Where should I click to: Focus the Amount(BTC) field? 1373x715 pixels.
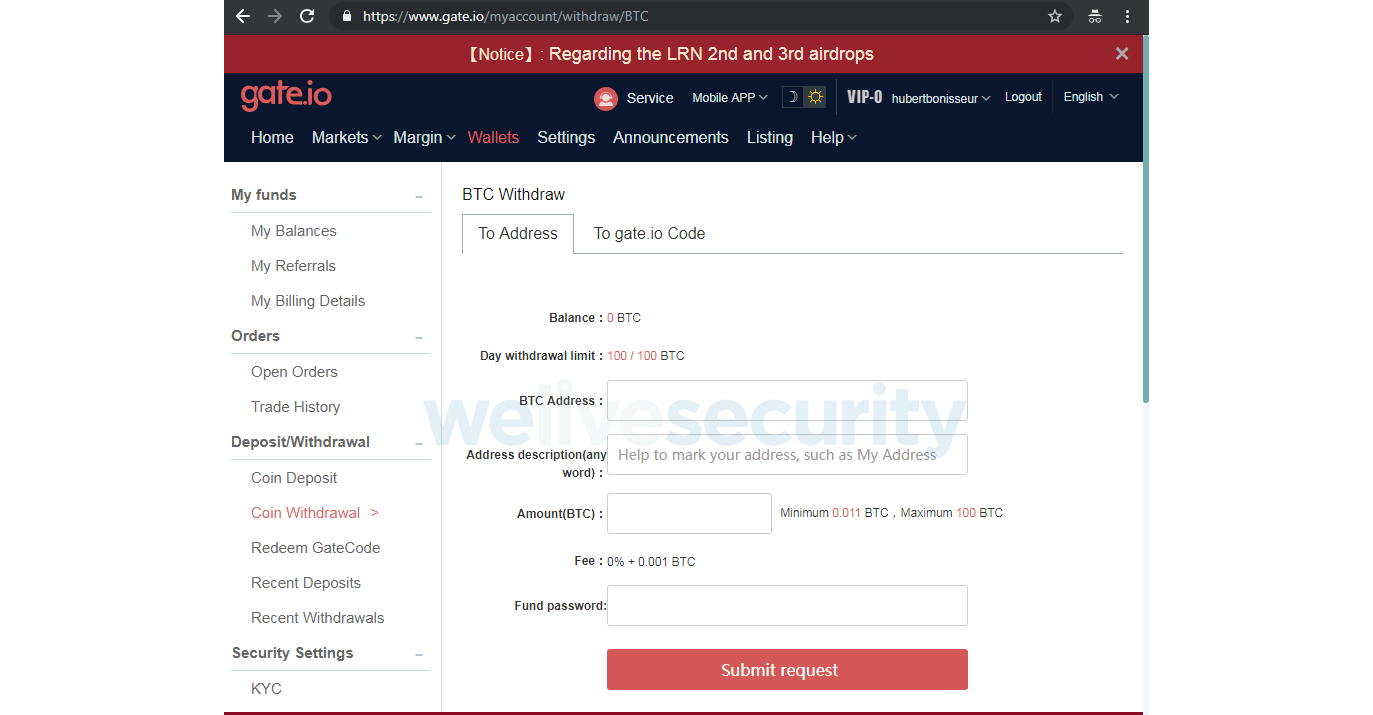click(x=689, y=513)
